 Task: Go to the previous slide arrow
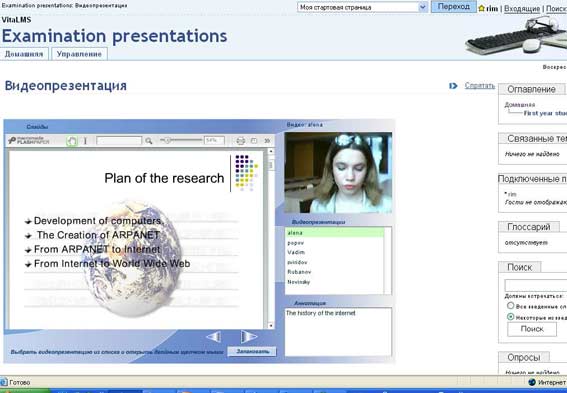214,337
